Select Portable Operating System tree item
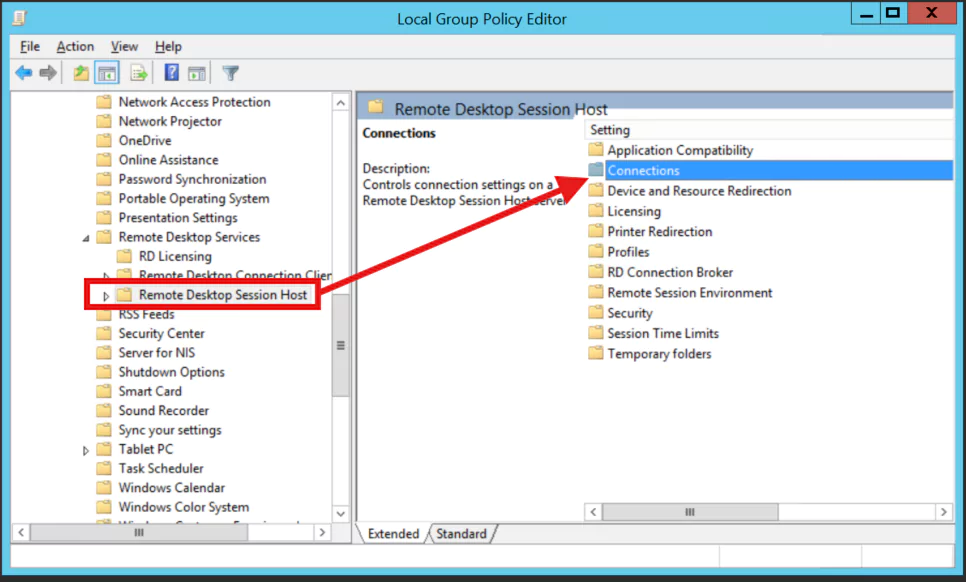The width and height of the screenshot is (966, 582). tap(193, 198)
